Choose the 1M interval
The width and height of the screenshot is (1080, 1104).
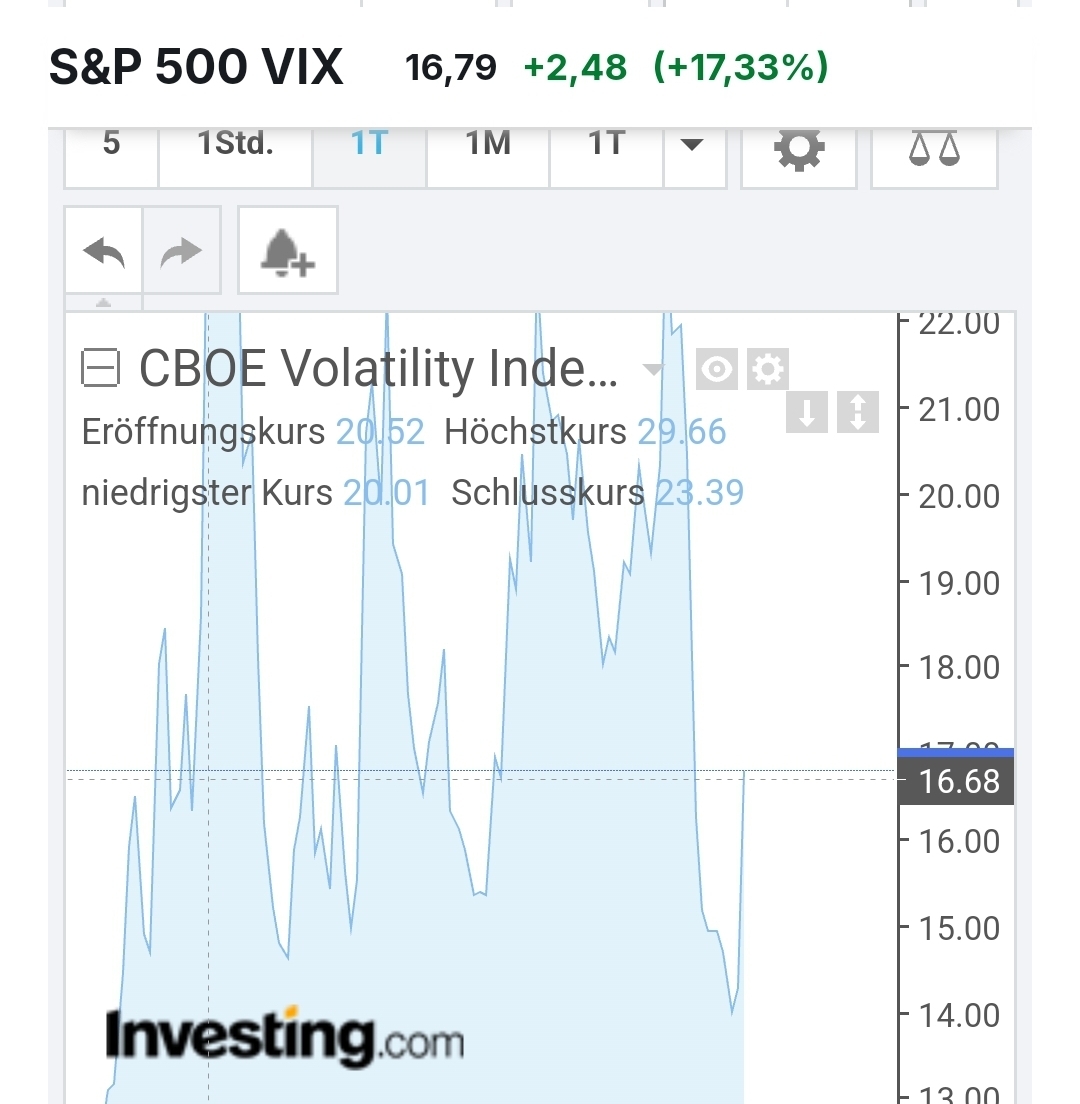(x=488, y=145)
